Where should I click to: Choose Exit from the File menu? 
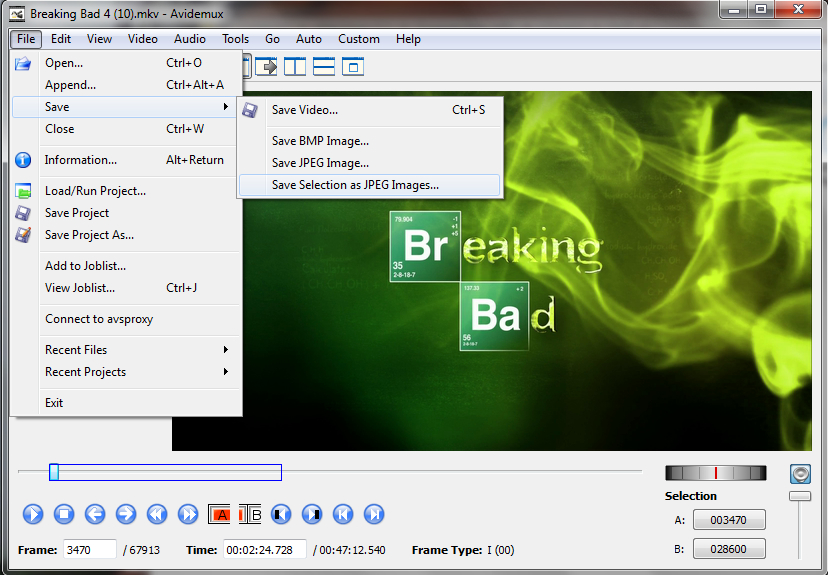pos(126,403)
